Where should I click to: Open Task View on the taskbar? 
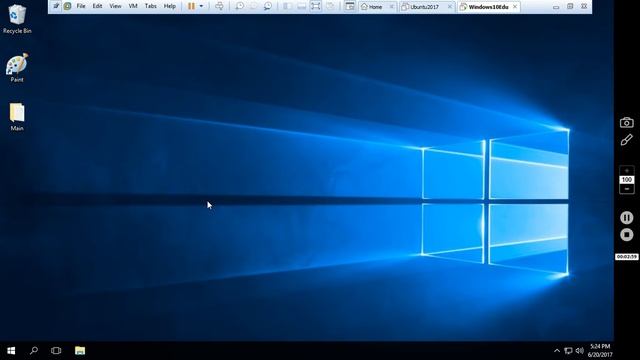click(56, 351)
